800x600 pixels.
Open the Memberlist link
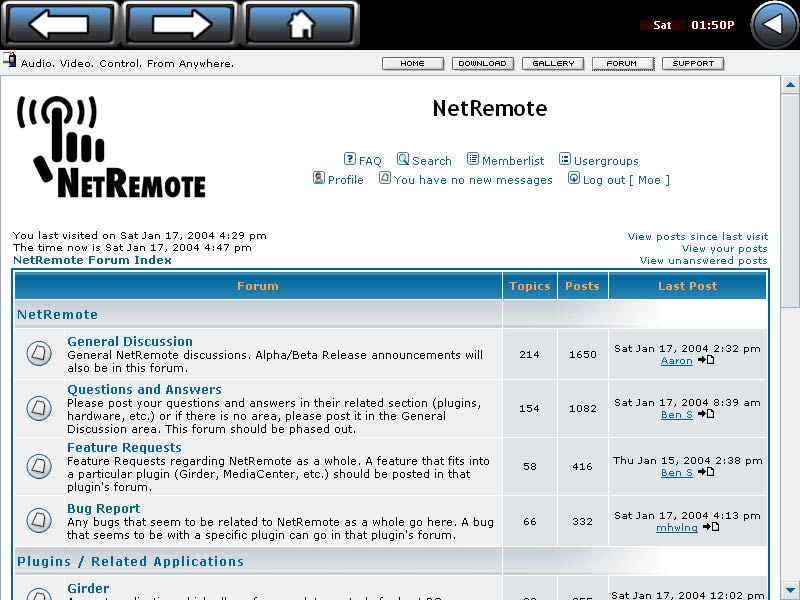coord(513,161)
